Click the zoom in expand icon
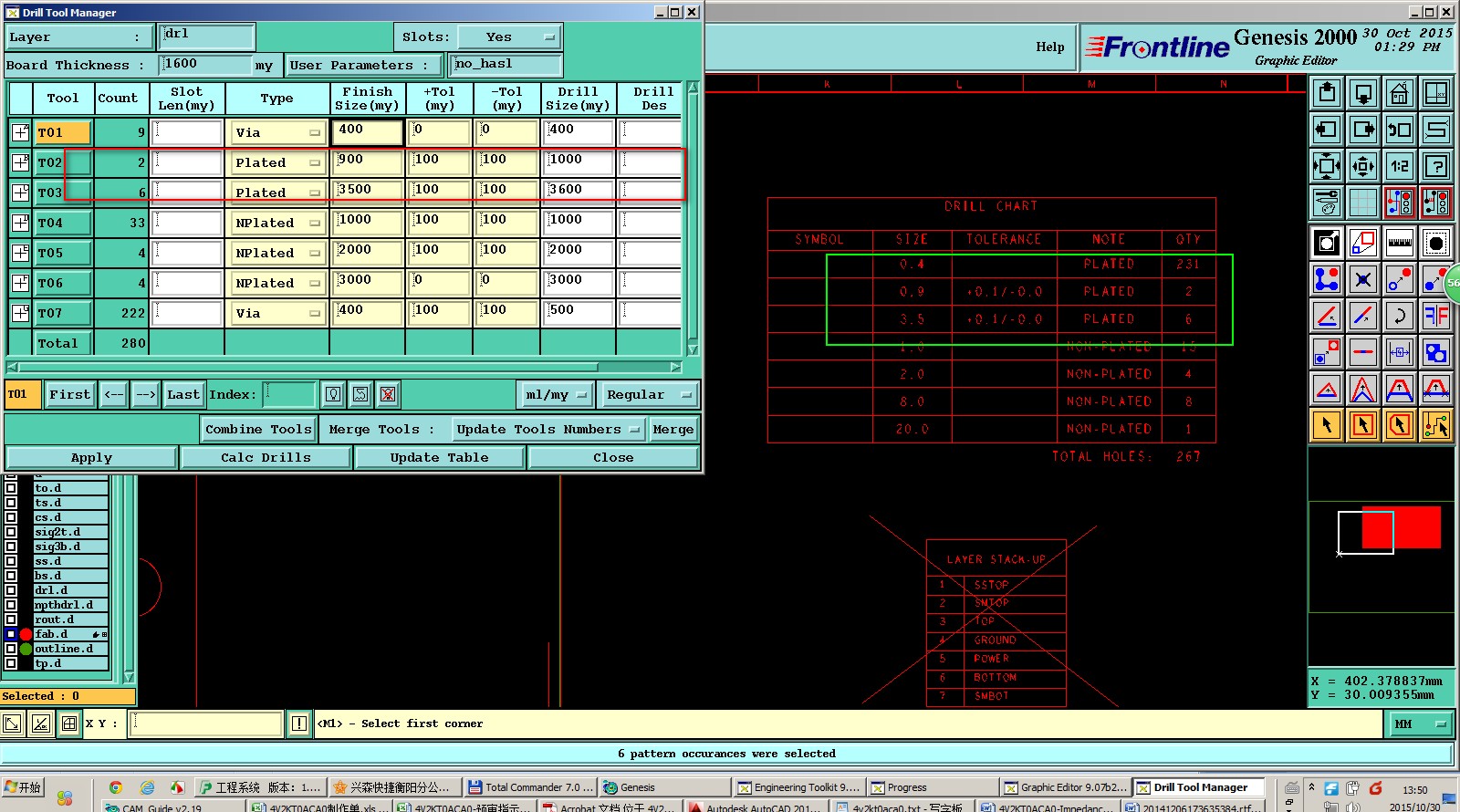 [1327, 166]
